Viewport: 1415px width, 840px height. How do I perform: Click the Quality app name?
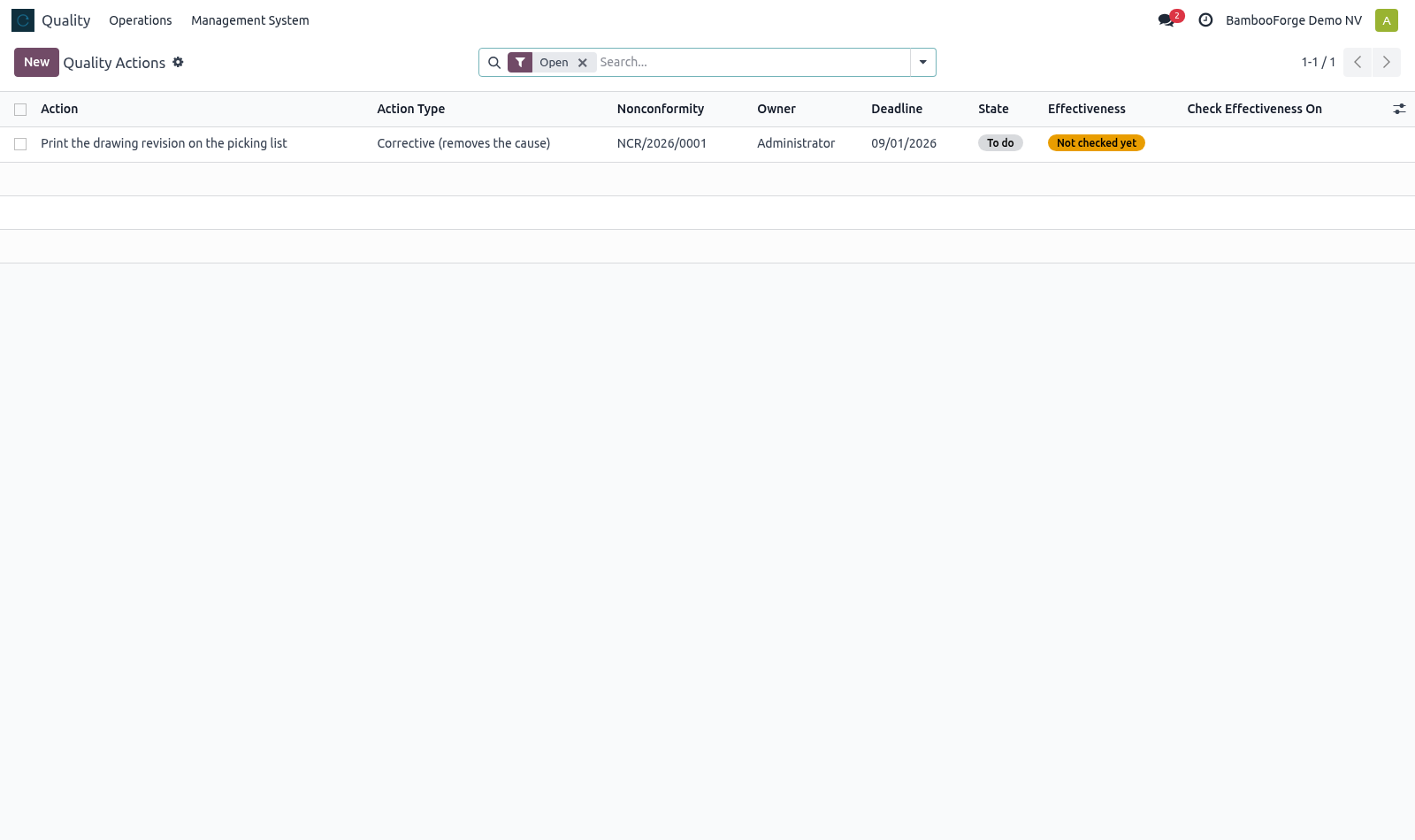(66, 20)
